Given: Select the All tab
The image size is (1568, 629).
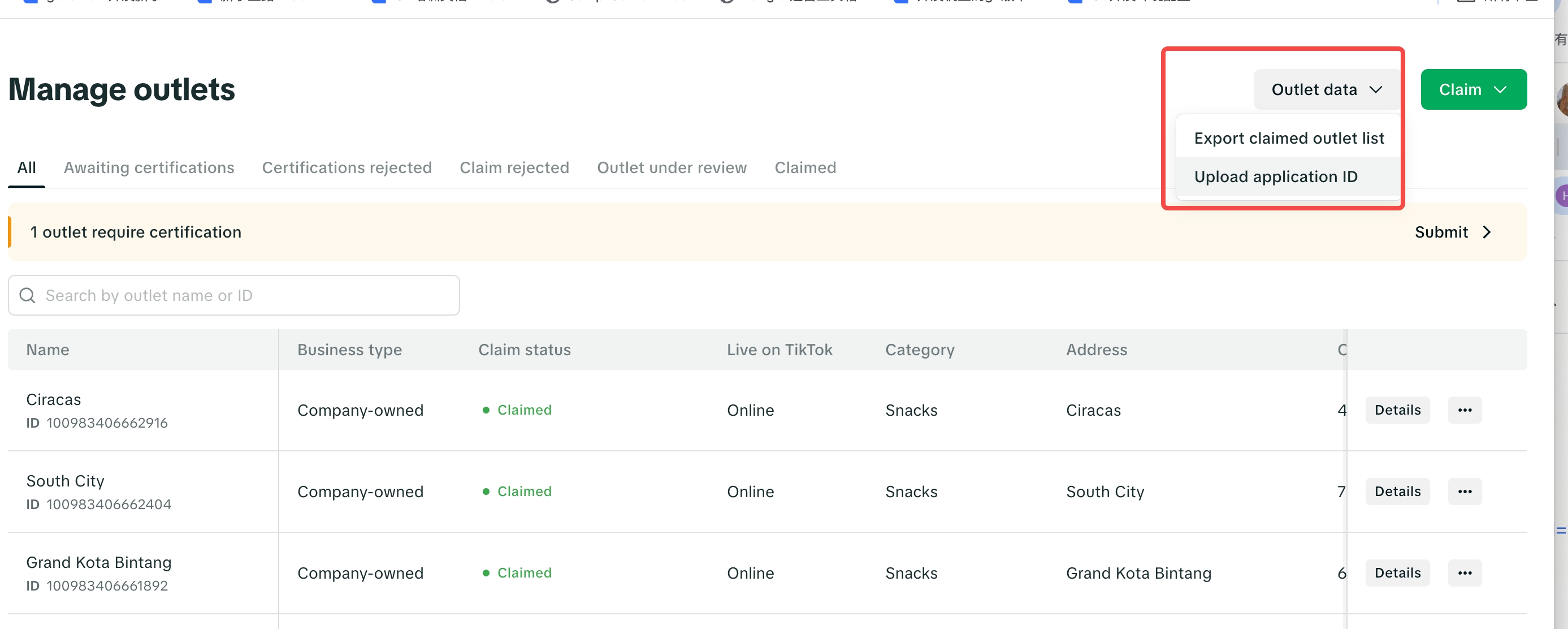Looking at the screenshot, I should (x=26, y=167).
